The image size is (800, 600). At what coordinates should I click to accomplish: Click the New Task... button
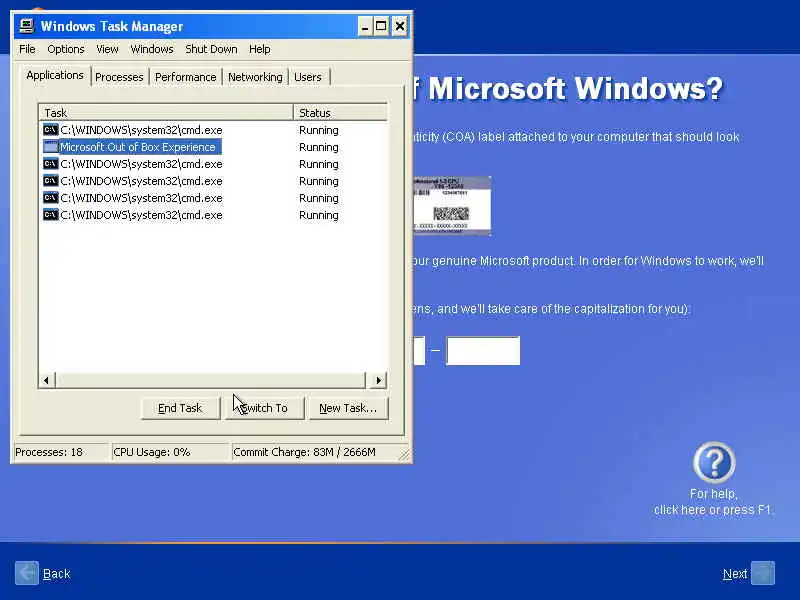coord(348,408)
